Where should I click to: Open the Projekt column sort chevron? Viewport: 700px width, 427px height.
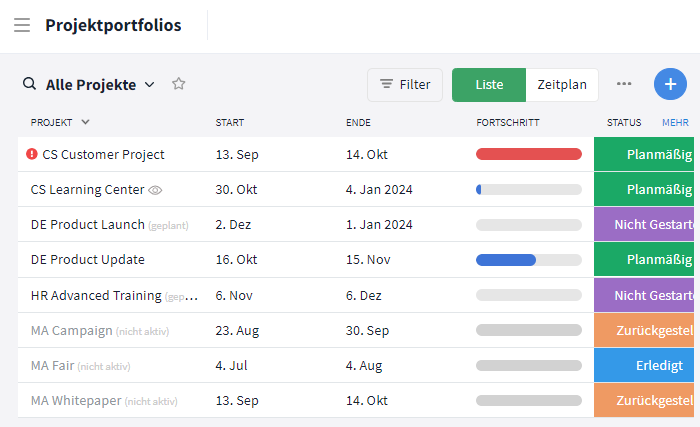point(85,122)
